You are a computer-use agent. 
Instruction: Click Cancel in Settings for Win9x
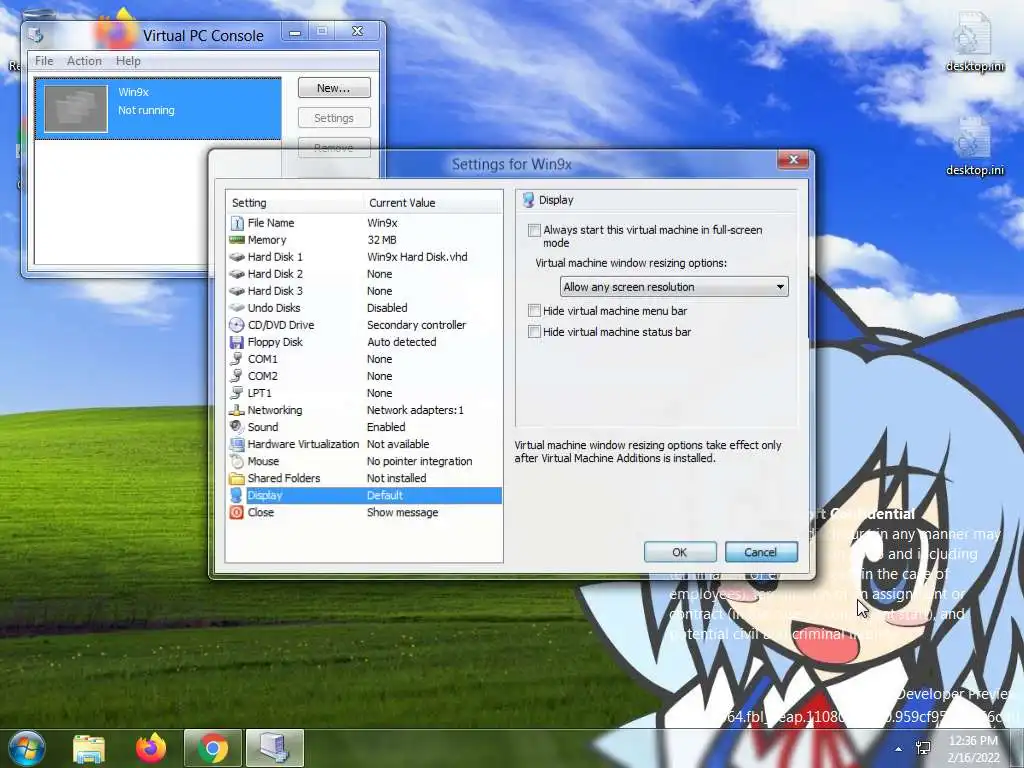761,552
